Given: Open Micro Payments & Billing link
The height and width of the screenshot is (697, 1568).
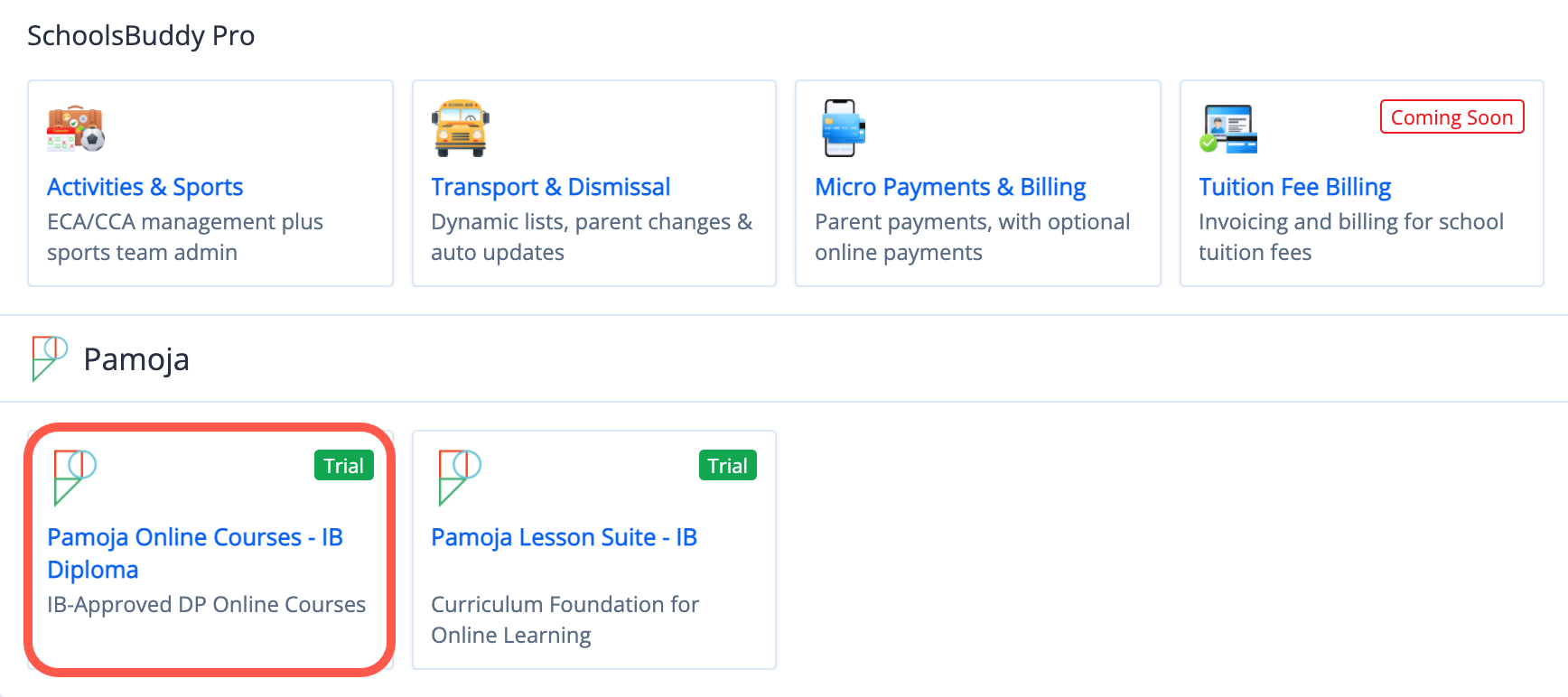Looking at the screenshot, I should [949, 187].
